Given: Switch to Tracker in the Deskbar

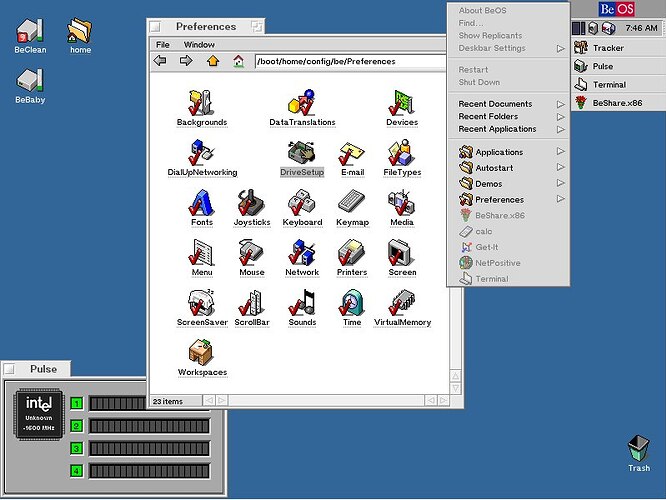Looking at the screenshot, I should click(x=618, y=48).
